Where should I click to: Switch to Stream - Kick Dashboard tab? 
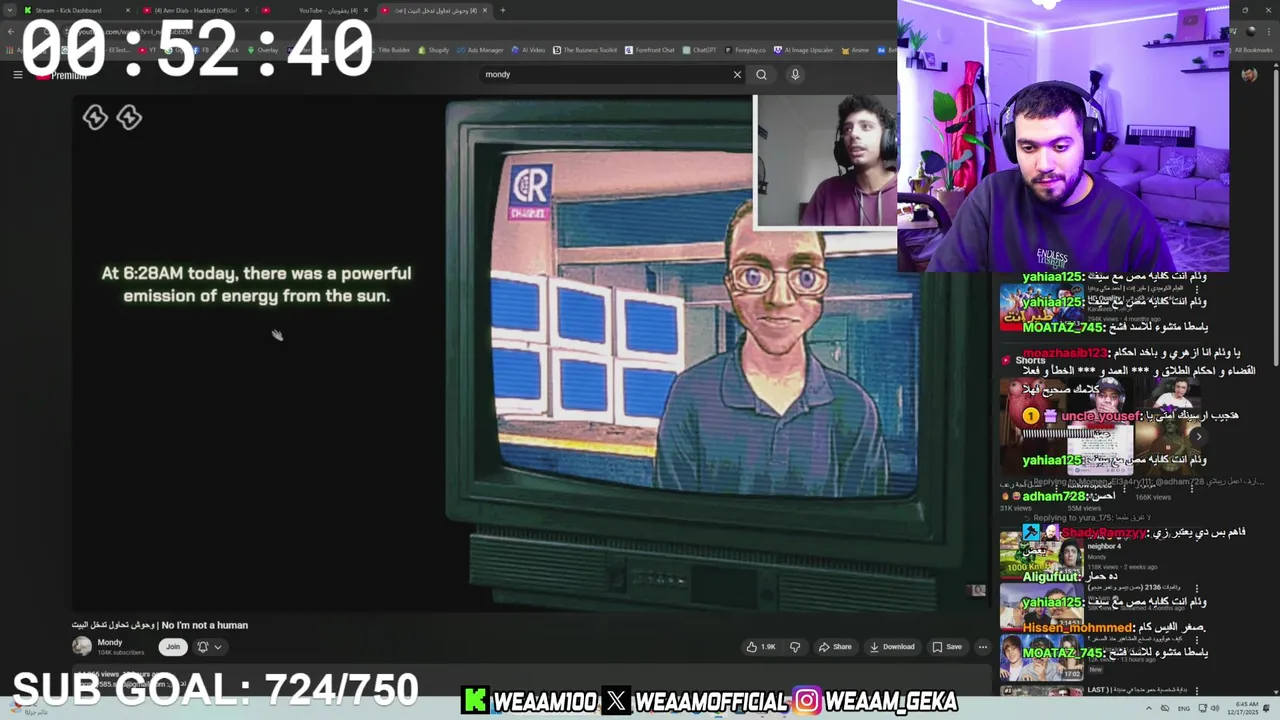[x=76, y=10]
